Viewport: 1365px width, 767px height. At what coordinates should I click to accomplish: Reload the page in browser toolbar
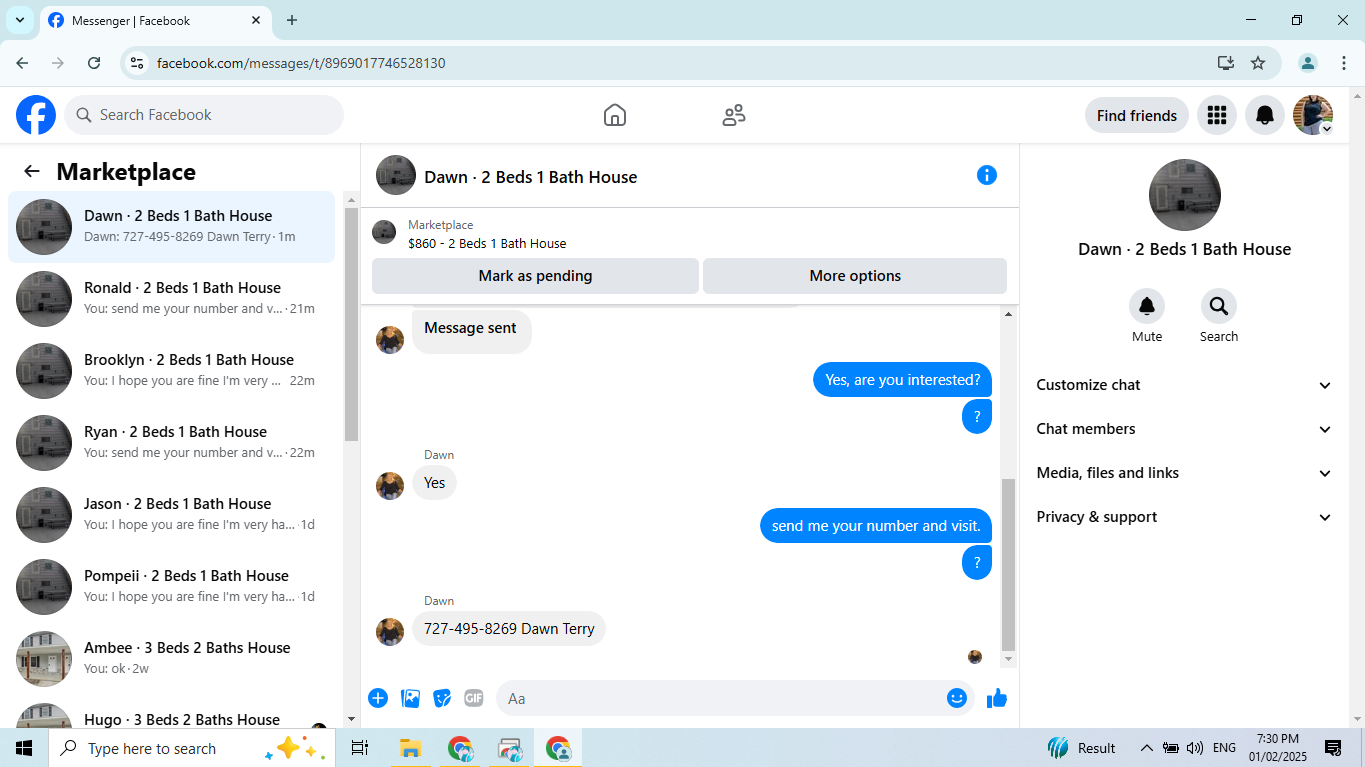click(x=94, y=63)
